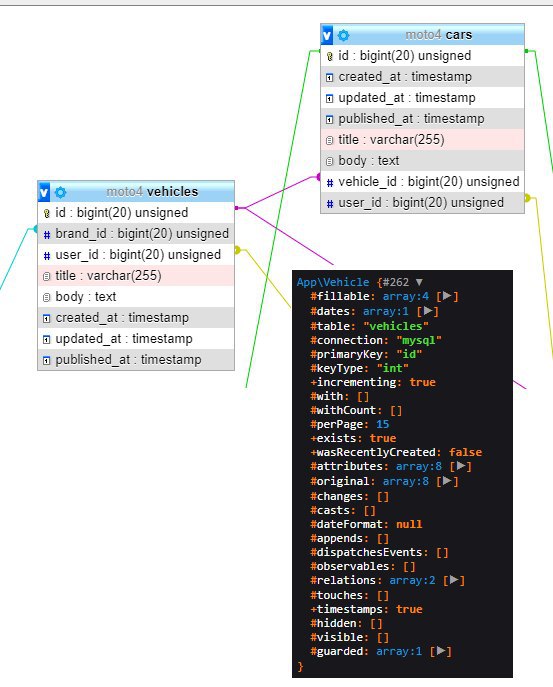Select the moto4 cars table header
This screenshot has height=687, width=553.
point(422,35)
